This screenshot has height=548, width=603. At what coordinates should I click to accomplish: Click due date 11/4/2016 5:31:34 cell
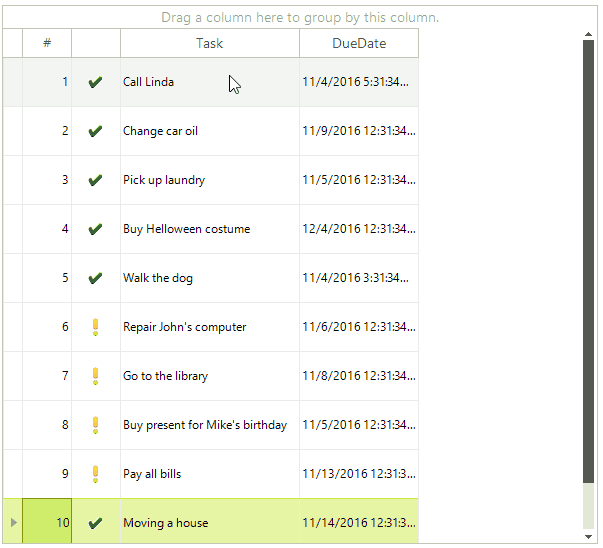(x=359, y=82)
